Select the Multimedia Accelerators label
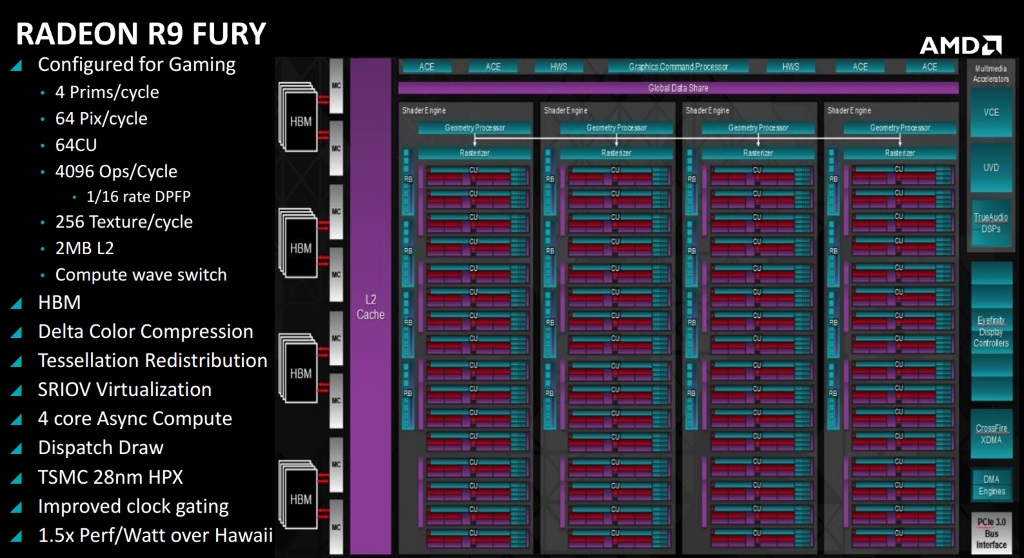This screenshot has height=558, width=1024. [x=991, y=74]
